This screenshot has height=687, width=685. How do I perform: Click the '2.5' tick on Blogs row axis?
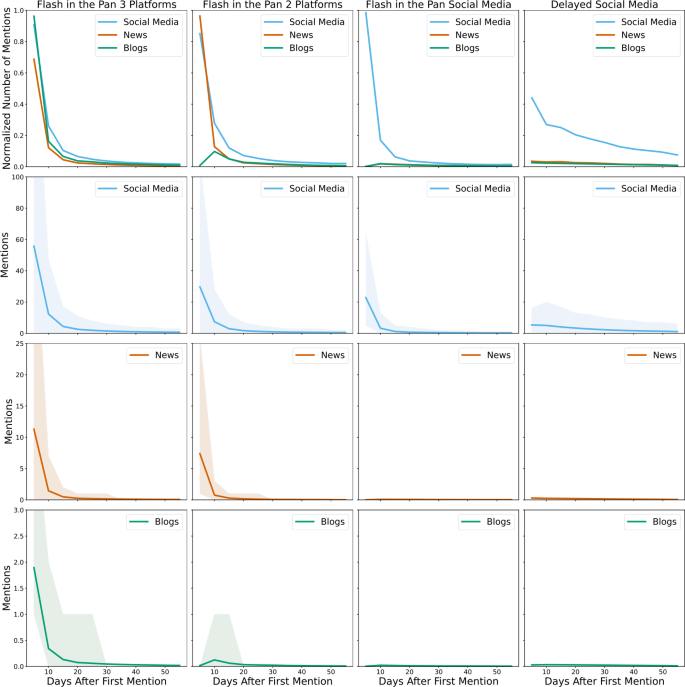pyautogui.click(x=19, y=536)
